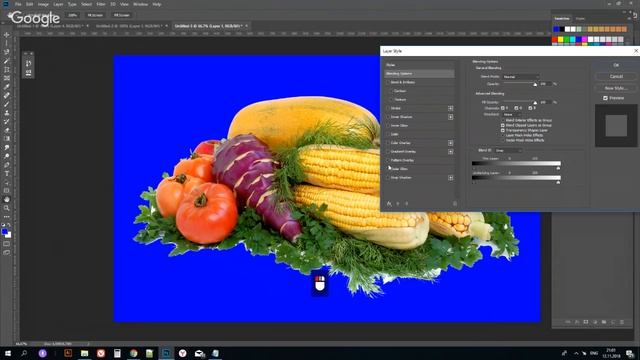This screenshot has height=360, width=640.
Task: Add another Stroke effect with plus icon
Action: 451,108
